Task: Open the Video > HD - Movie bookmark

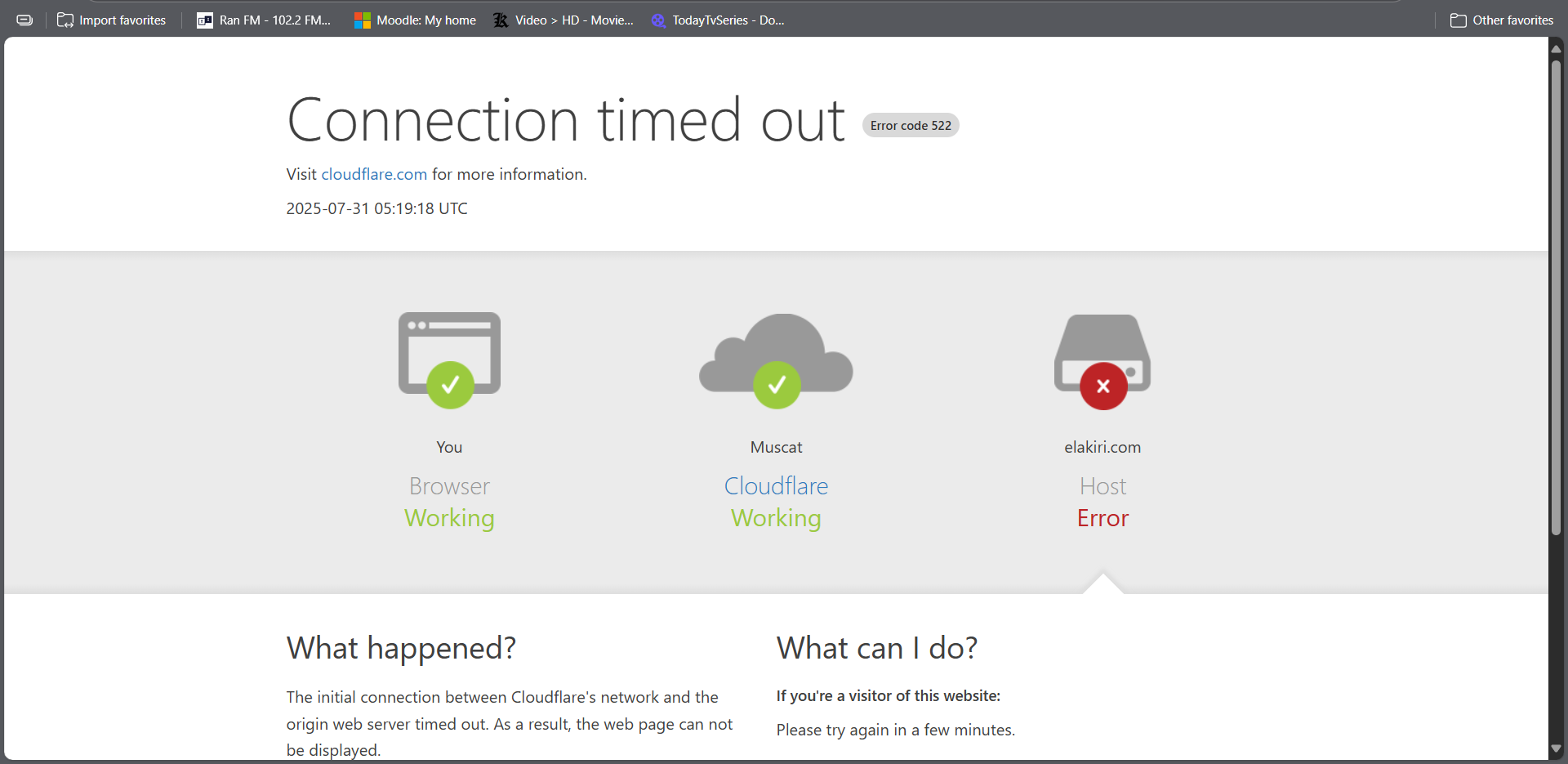Action: (x=563, y=20)
